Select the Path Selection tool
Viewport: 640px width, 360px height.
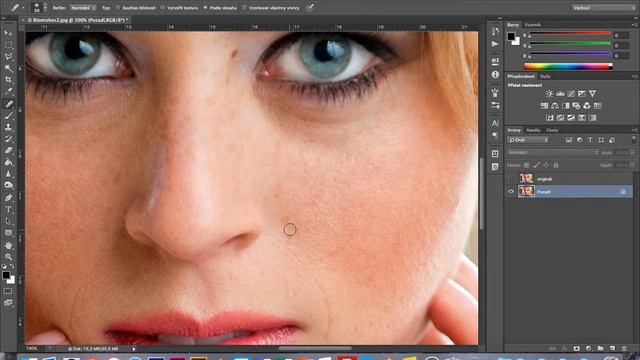(8, 221)
